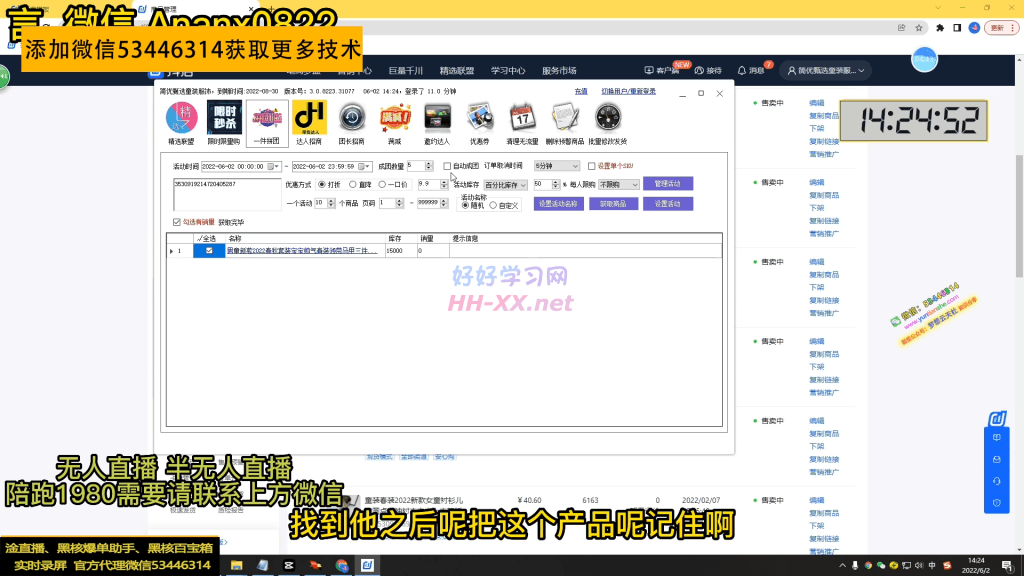Select the 打折 discount radio
This screenshot has width=1024, height=576.
321,185
